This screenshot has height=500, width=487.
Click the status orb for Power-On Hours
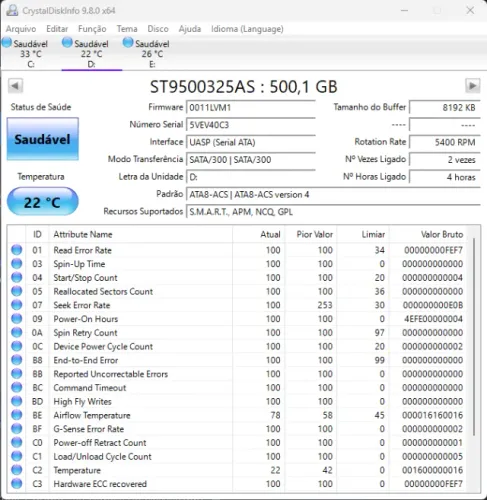tap(17, 319)
